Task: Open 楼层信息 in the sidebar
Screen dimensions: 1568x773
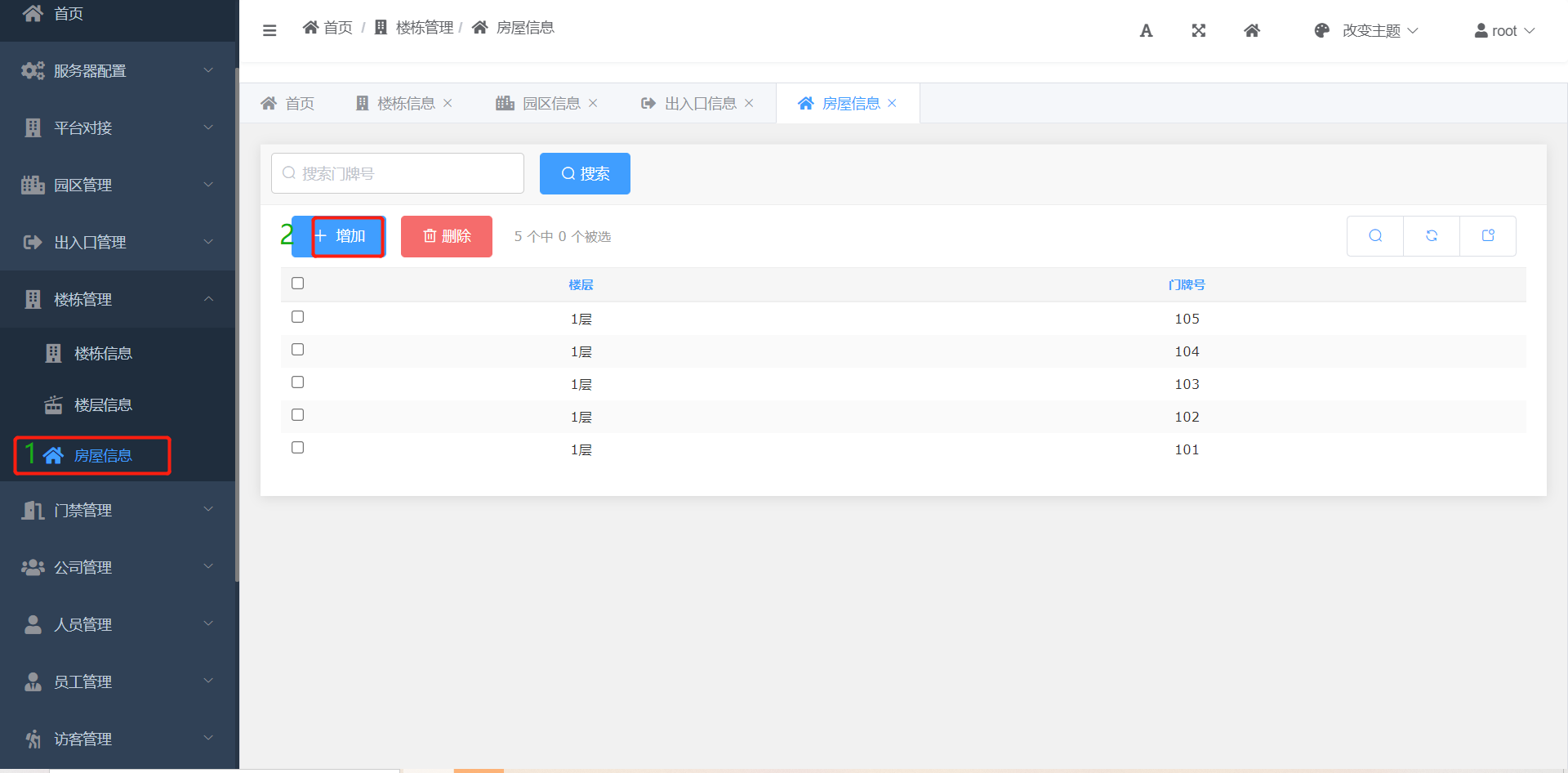Action: 103,405
